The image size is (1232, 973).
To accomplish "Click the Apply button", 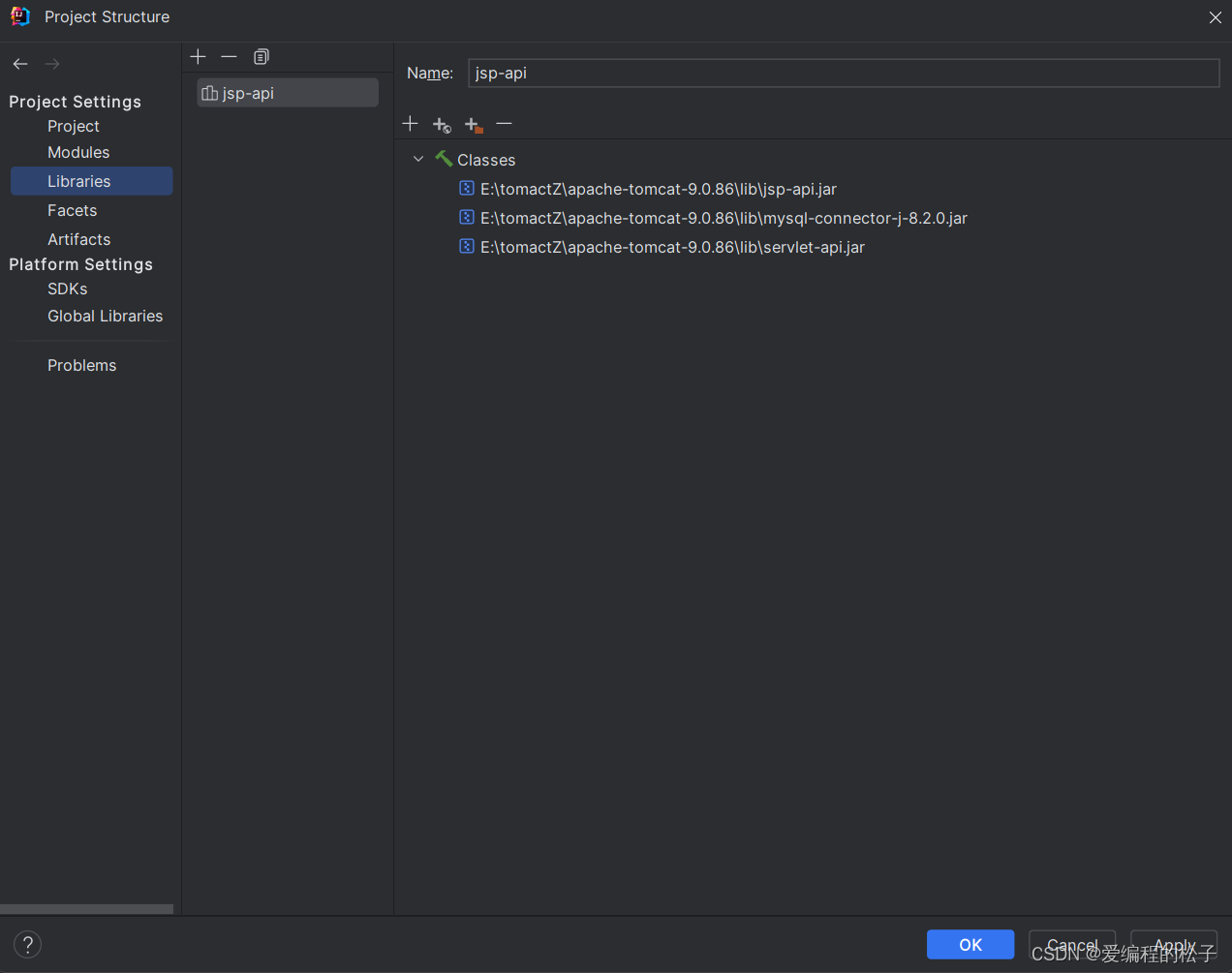I will point(1174,945).
